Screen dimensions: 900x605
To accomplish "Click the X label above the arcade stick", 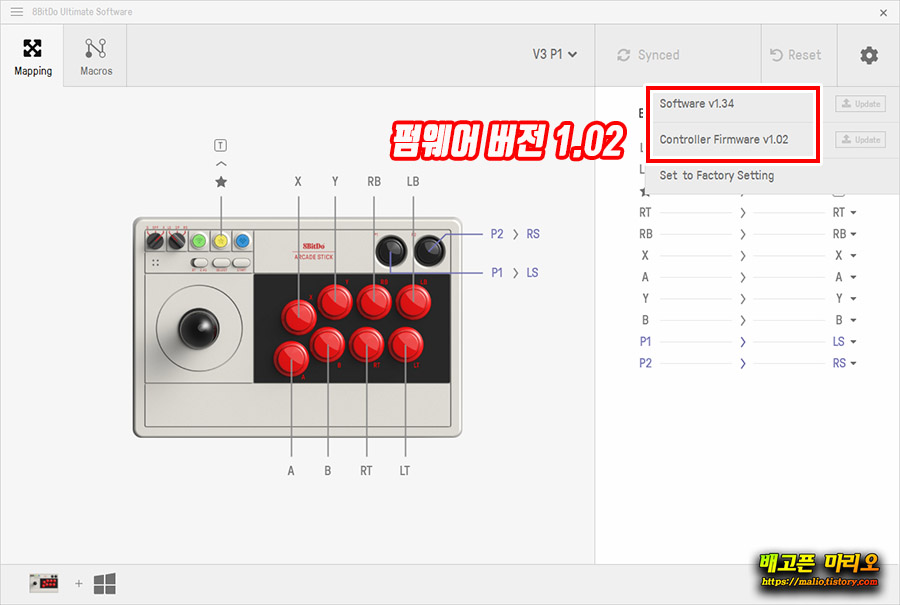I will (298, 181).
